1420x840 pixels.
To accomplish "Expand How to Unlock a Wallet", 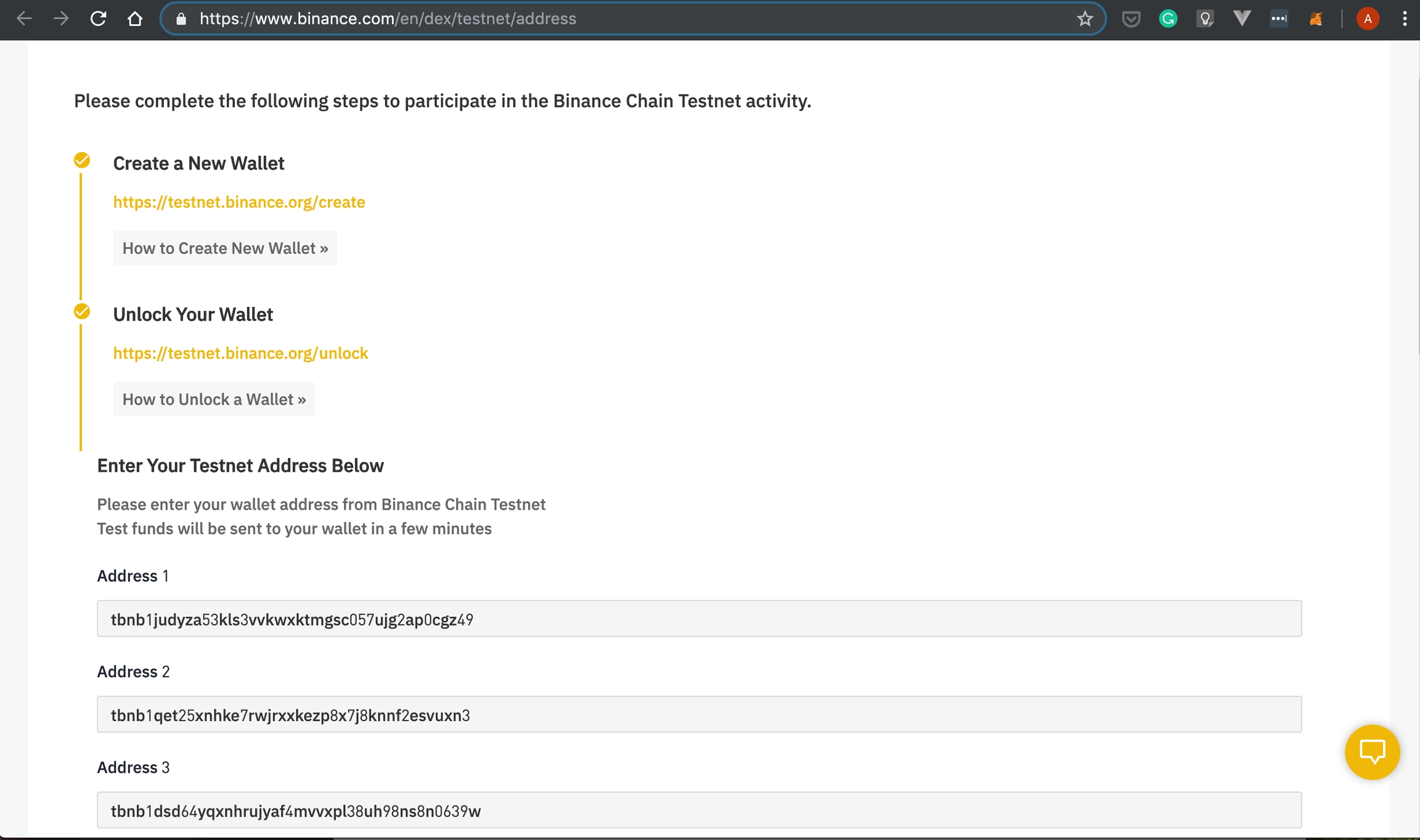I will coord(214,399).
